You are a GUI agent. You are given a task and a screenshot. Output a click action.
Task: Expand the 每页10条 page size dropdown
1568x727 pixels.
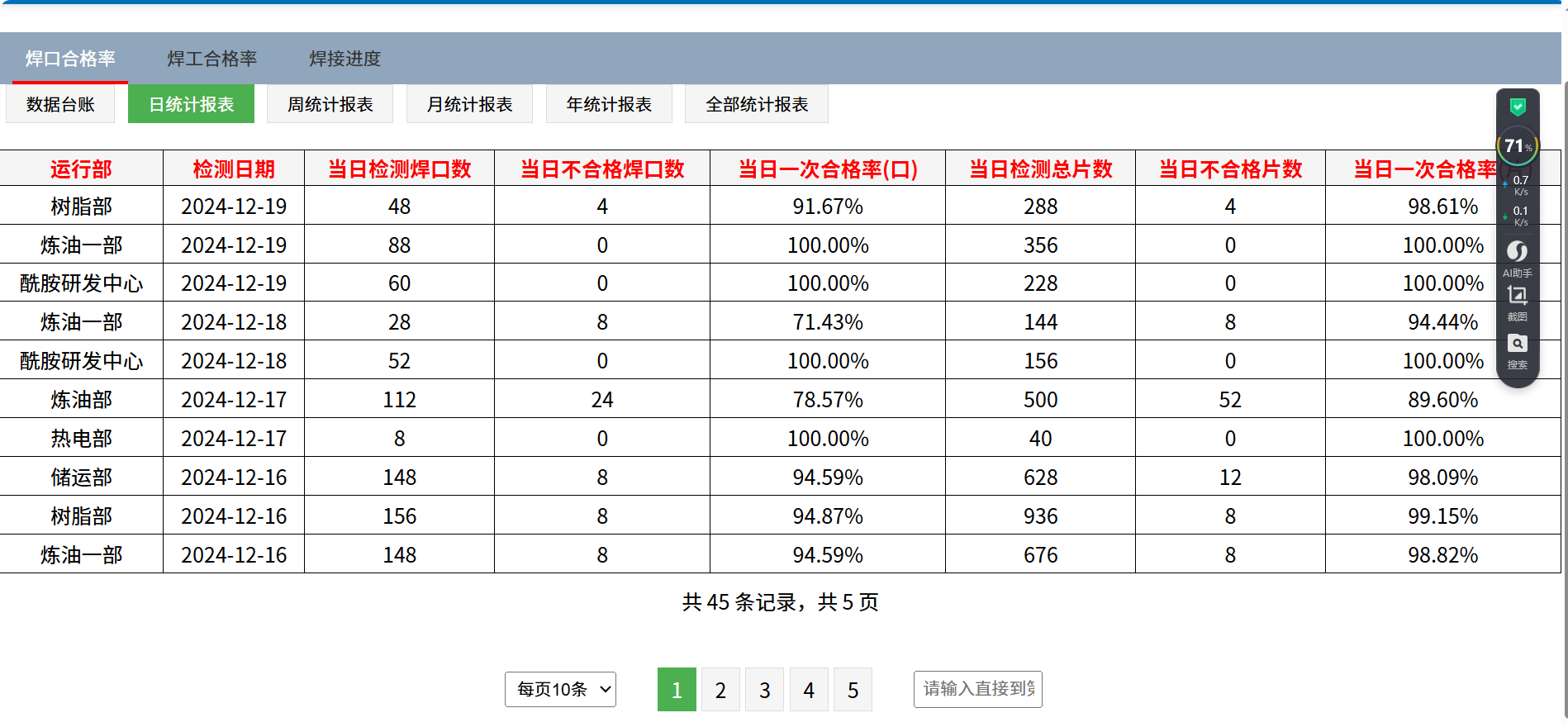(560, 689)
